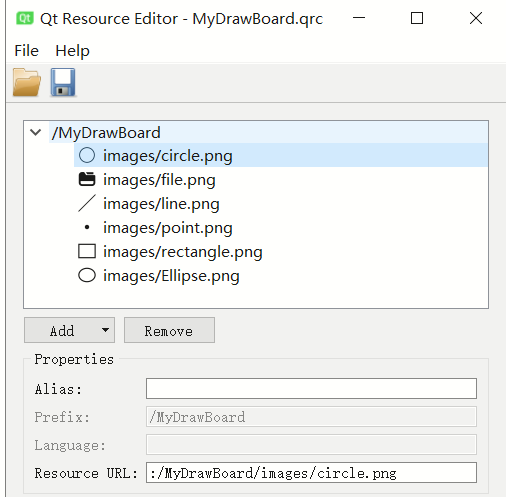Open the Help menu
The width and height of the screenshot is (506, 497).
(x=72, y=51)
